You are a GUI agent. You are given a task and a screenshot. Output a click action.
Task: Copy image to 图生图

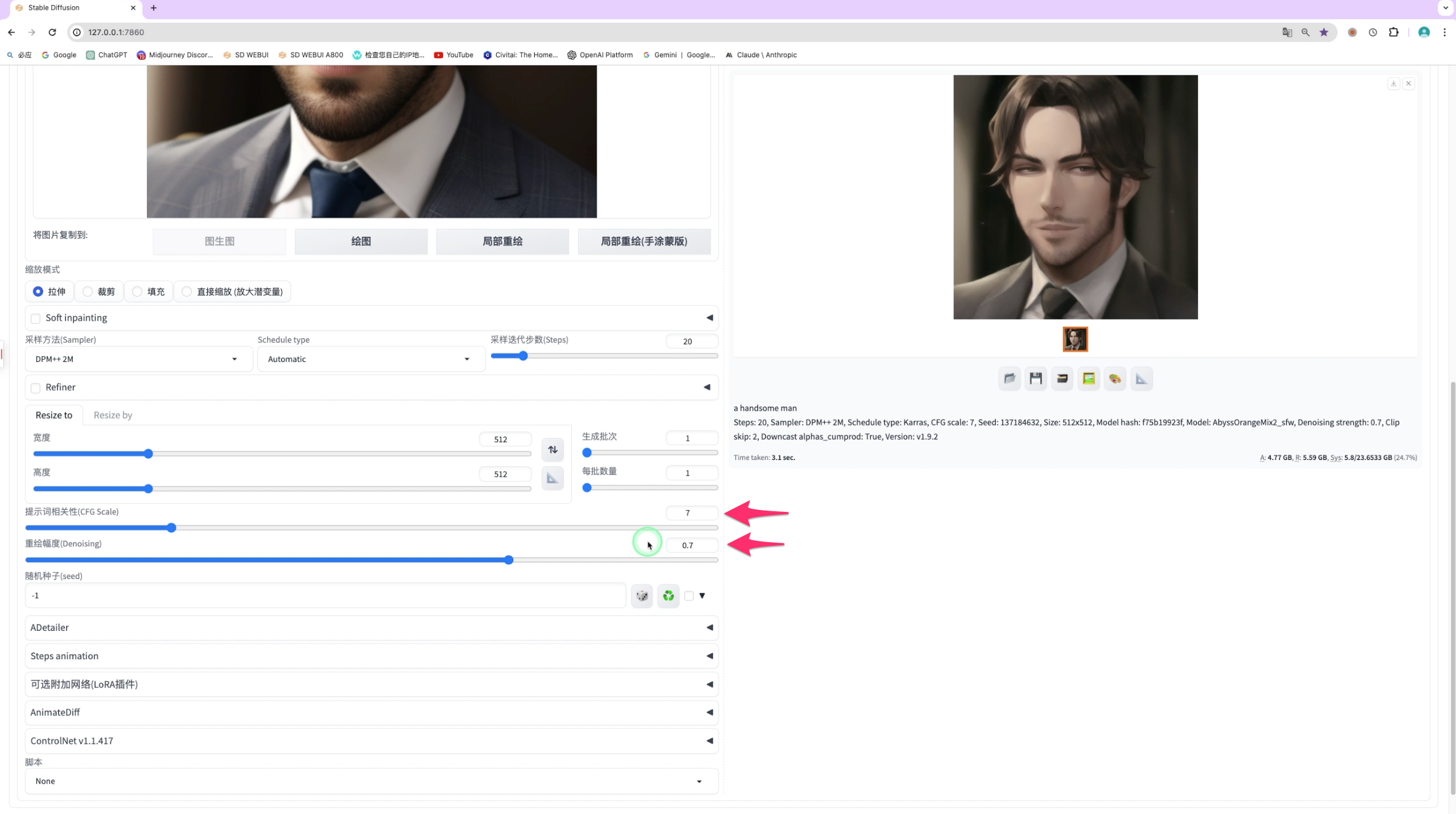click(220, 241)
